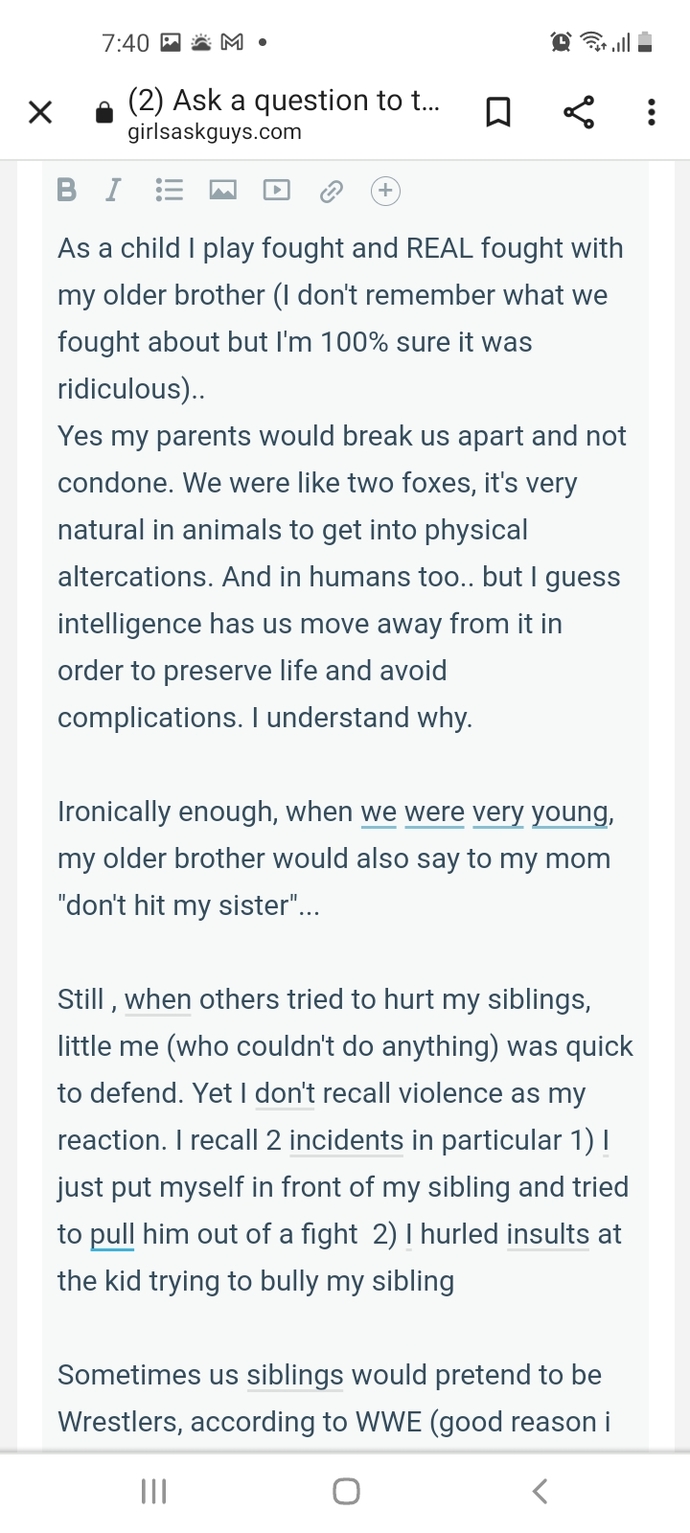Screen dimensions: 690x1533
Task: Toggle bulleted list formatting
Action: tap(170, 190)
